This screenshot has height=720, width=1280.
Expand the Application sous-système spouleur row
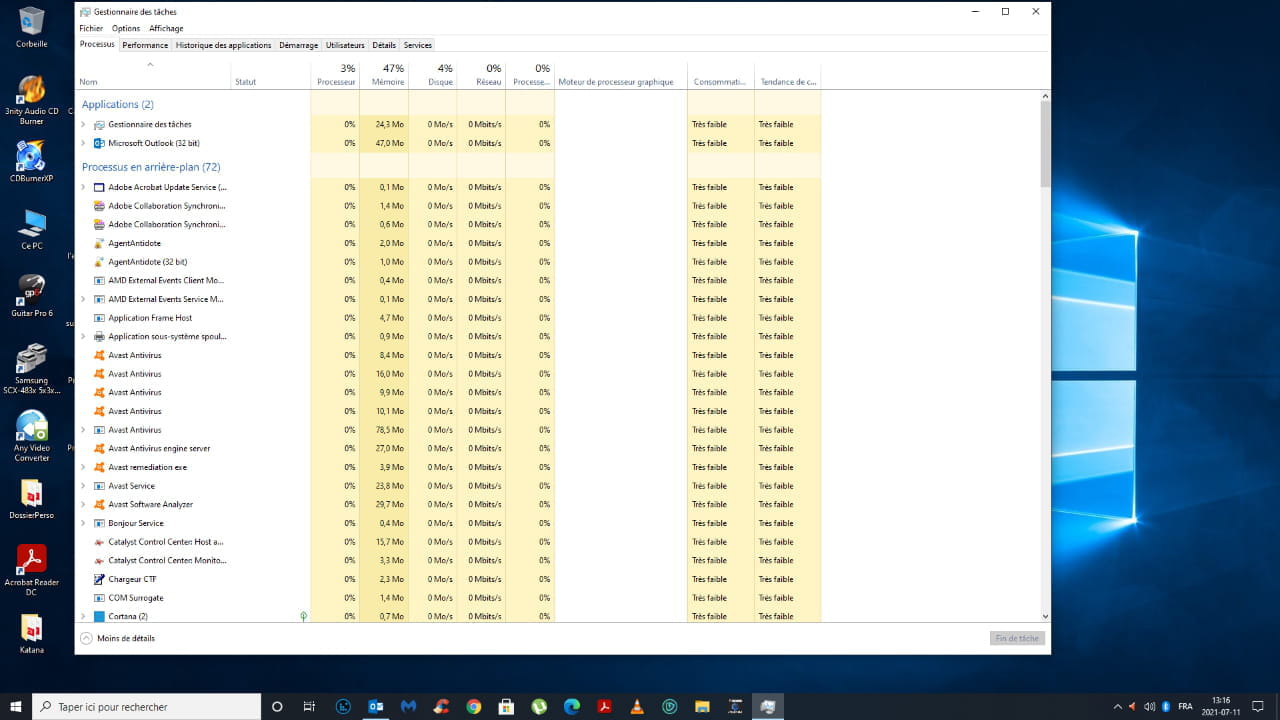[x=83, y=336]
